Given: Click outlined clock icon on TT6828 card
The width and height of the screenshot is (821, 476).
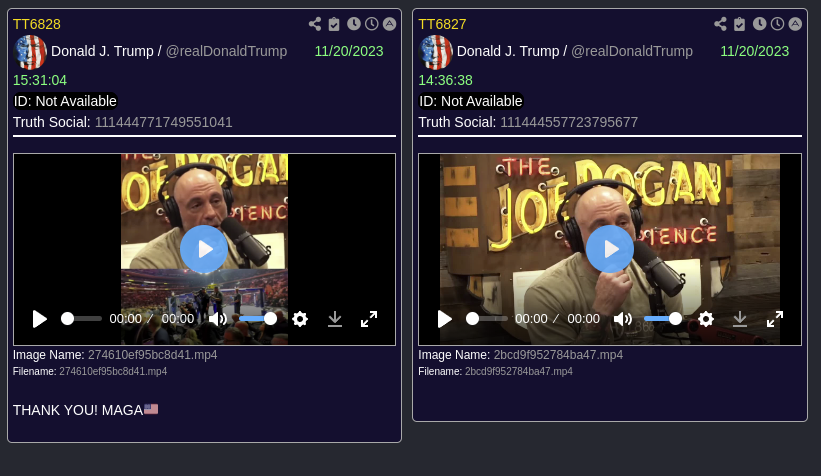Looking at the screenshot, I should coord(372,24).
